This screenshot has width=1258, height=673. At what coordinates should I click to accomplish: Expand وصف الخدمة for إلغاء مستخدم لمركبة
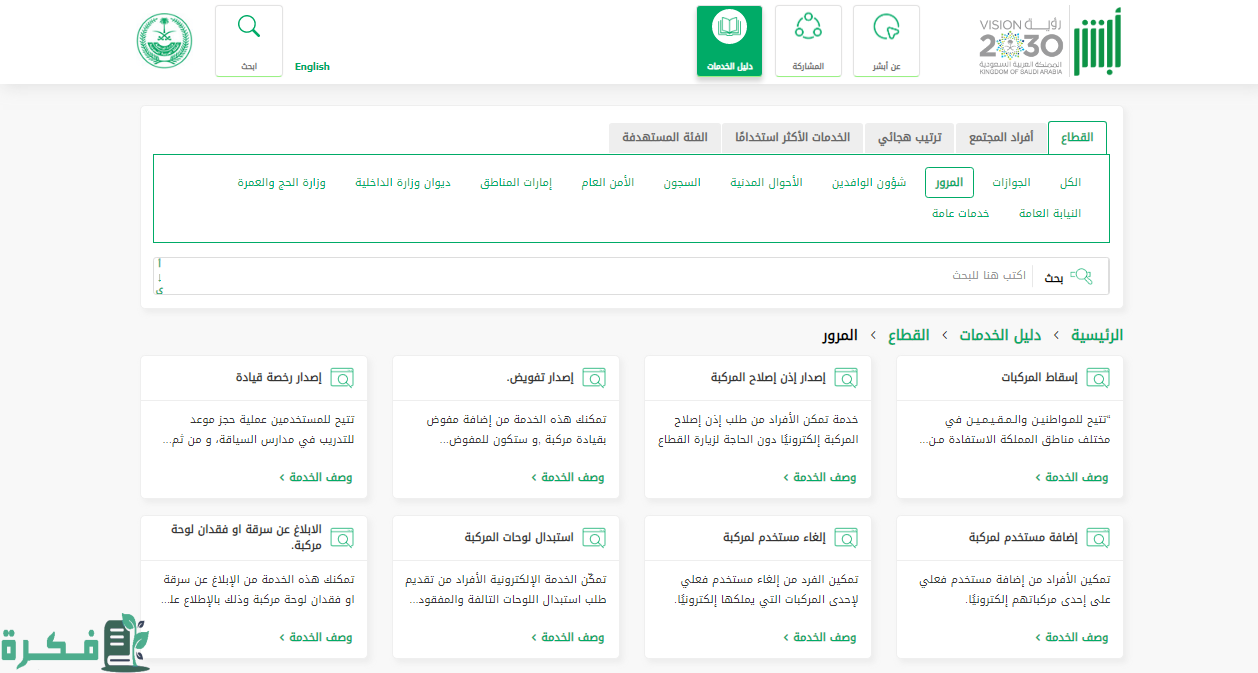(819, 637)
